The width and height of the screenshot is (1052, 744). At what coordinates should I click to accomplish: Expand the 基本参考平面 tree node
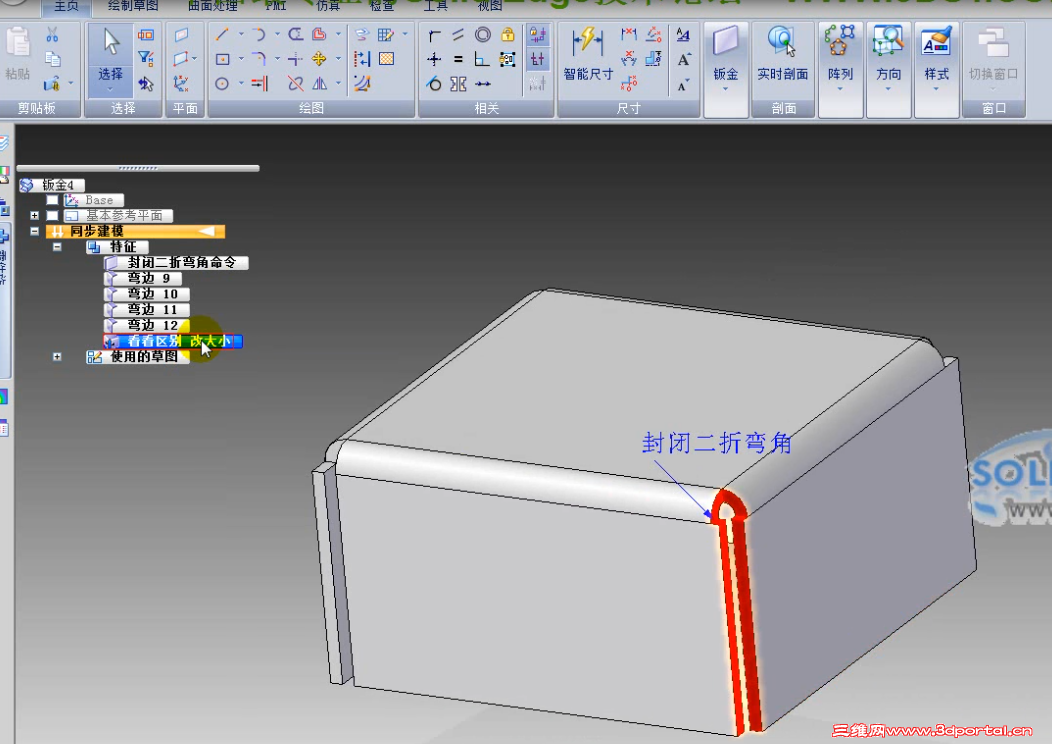[34, 215]
